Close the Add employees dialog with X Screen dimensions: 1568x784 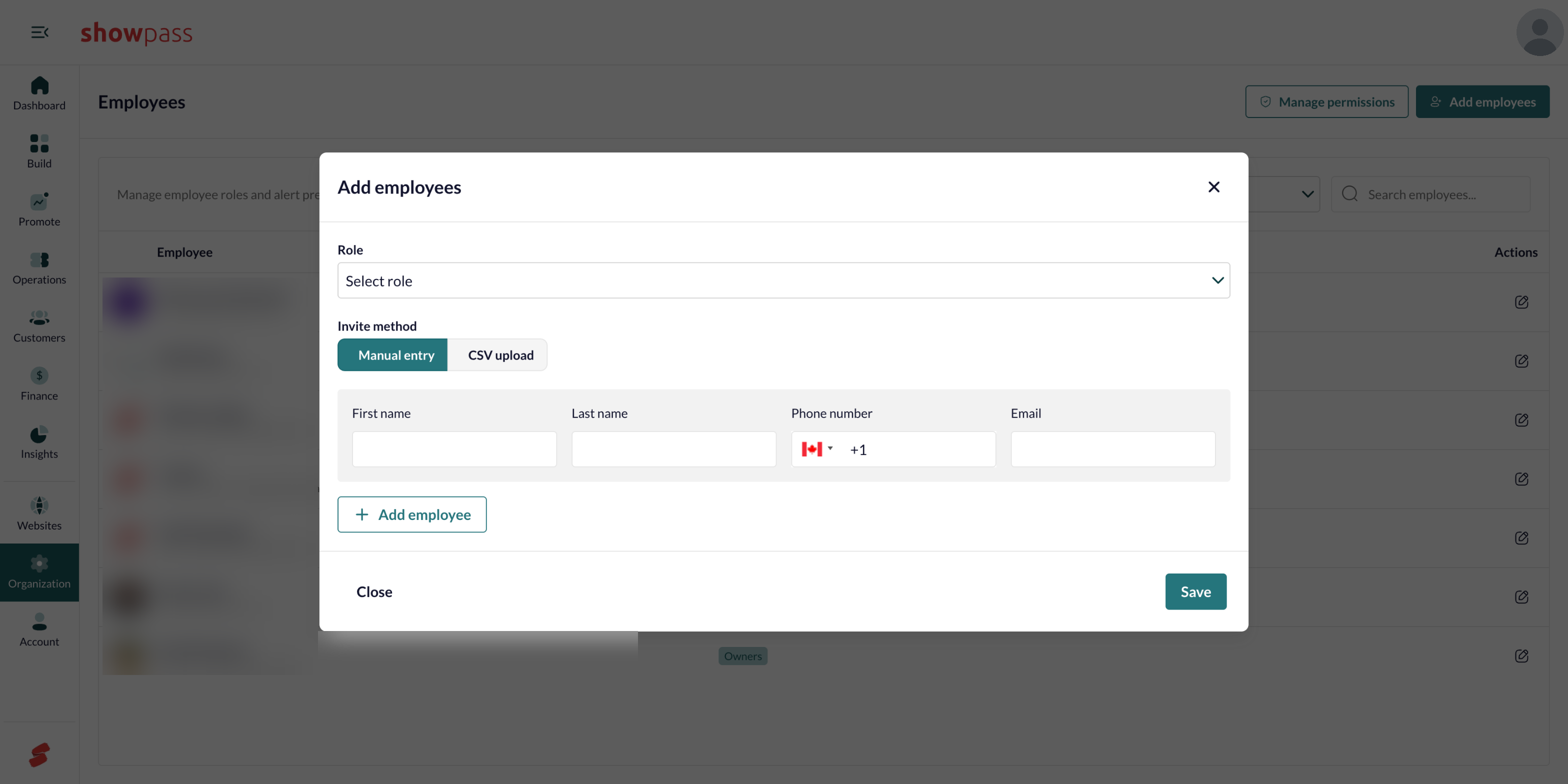pyautogui.click(x=1213, y=187)
